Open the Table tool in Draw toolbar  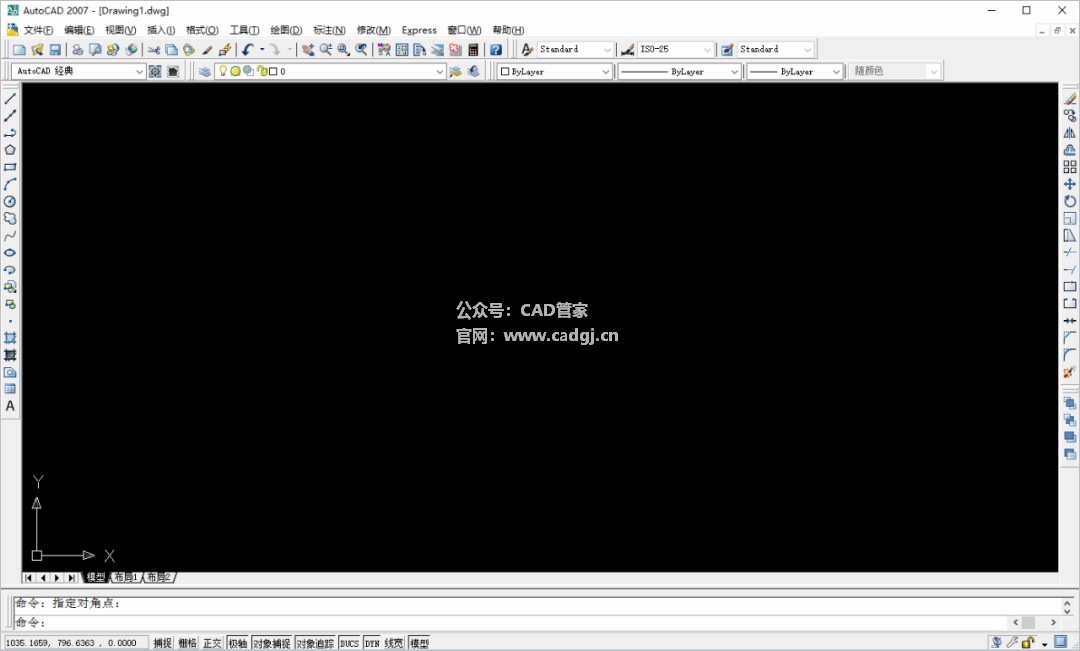tap(10, 389)
